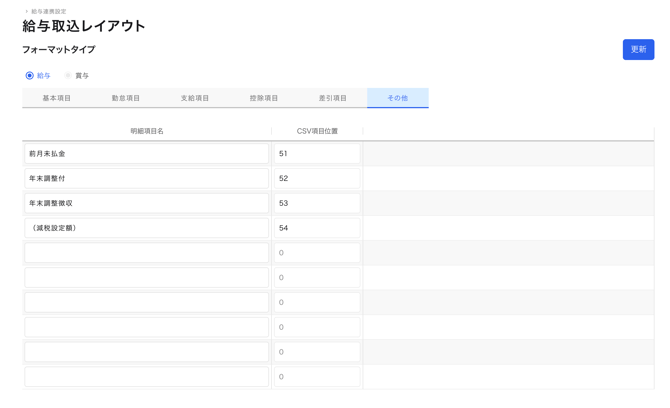Show the 差引項目 tab
670x408 pixels.
[332, 98]
